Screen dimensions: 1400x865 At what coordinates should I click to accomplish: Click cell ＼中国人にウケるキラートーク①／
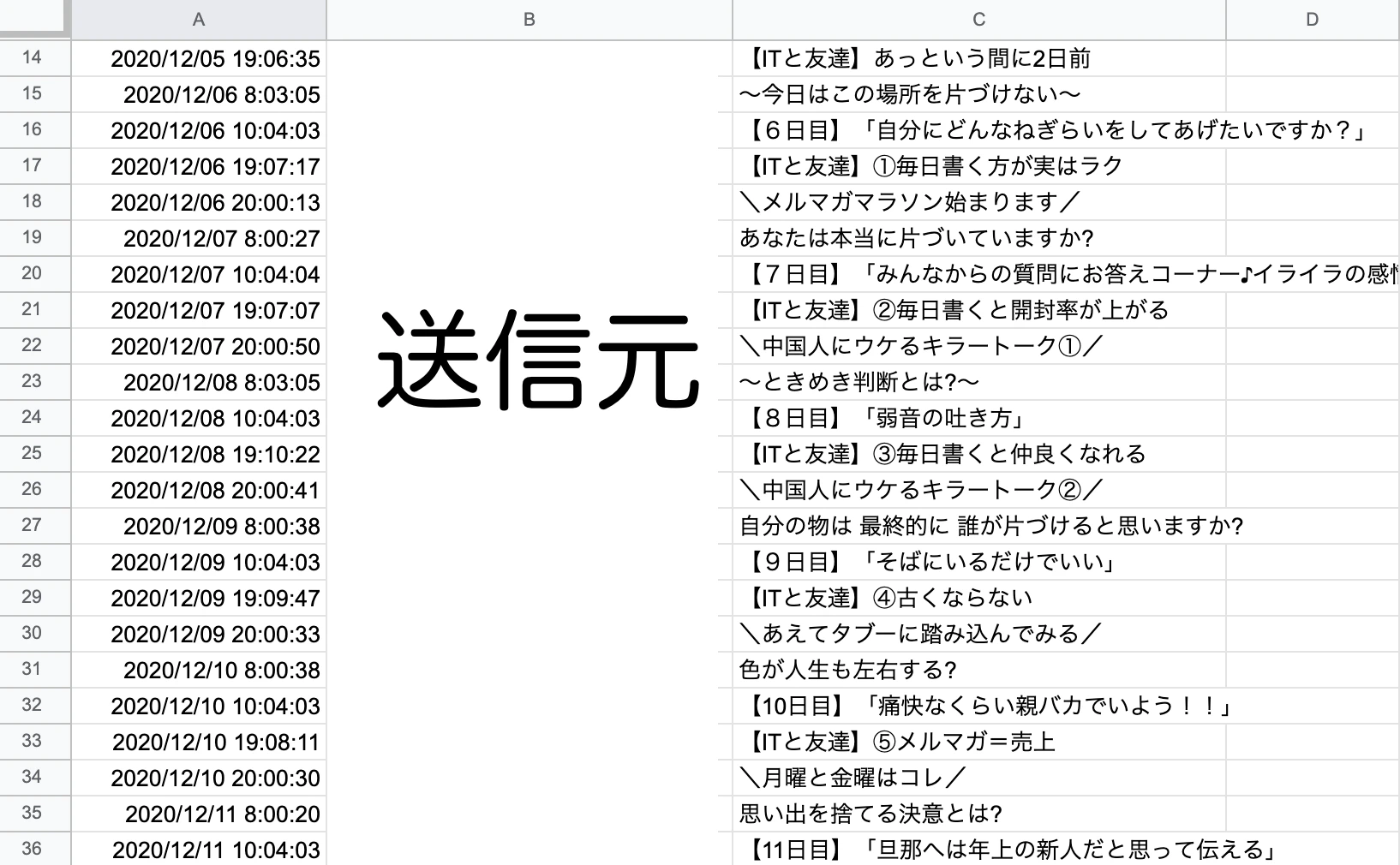click(979, 346)
